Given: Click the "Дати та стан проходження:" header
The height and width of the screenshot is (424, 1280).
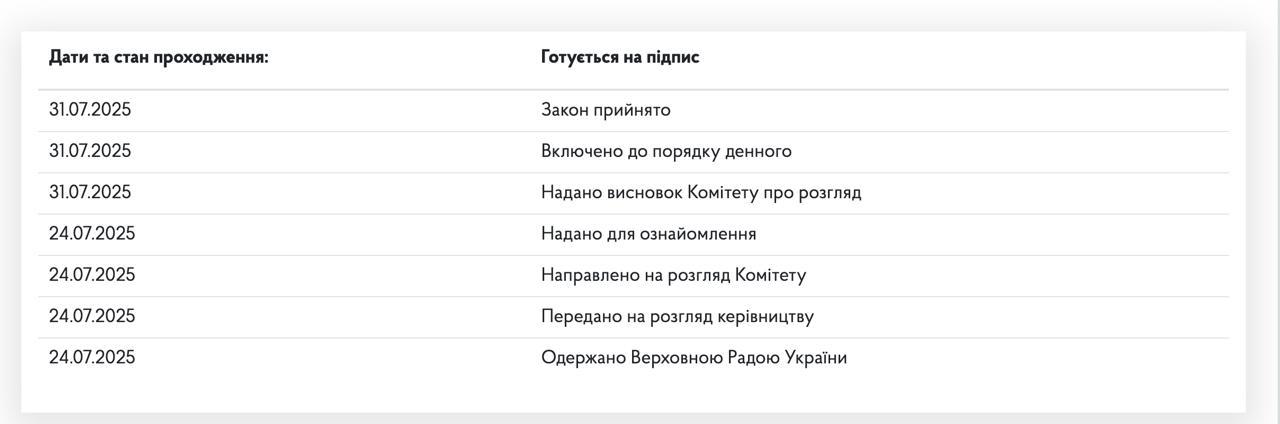Looking at the screenshot, I should (x=159, y=57).
